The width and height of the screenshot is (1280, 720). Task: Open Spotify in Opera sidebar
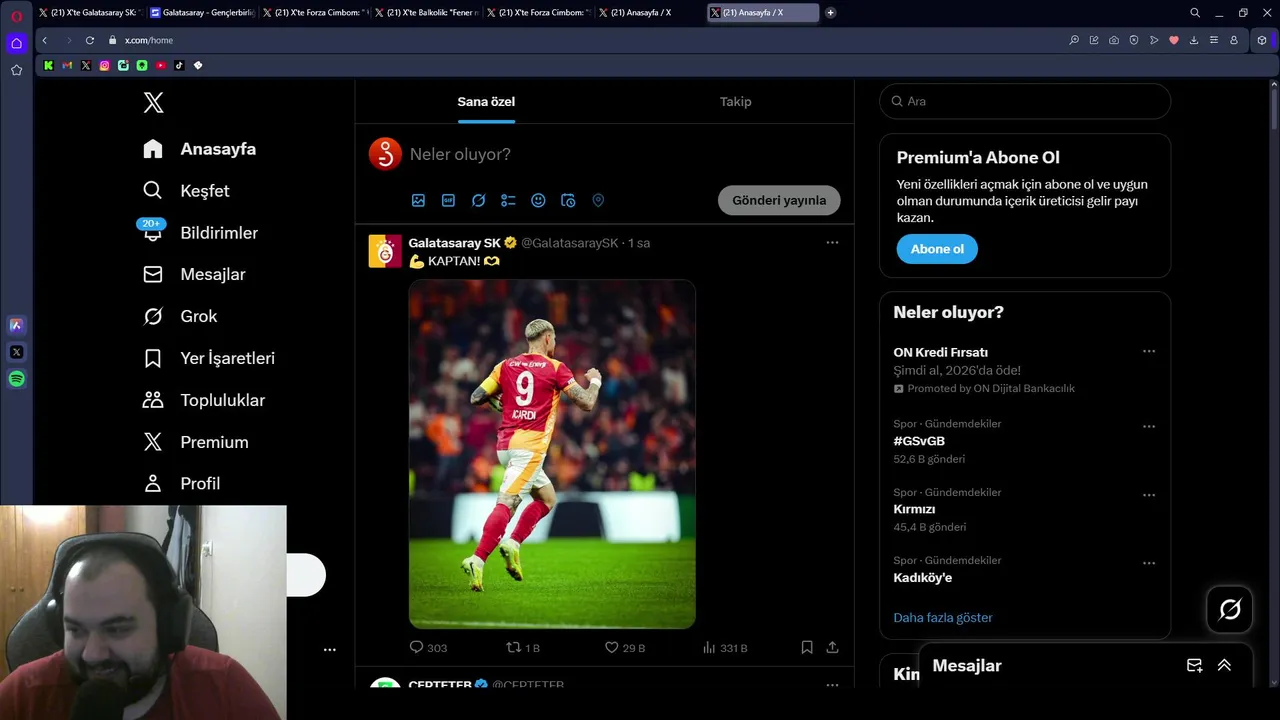pos(16,379)
